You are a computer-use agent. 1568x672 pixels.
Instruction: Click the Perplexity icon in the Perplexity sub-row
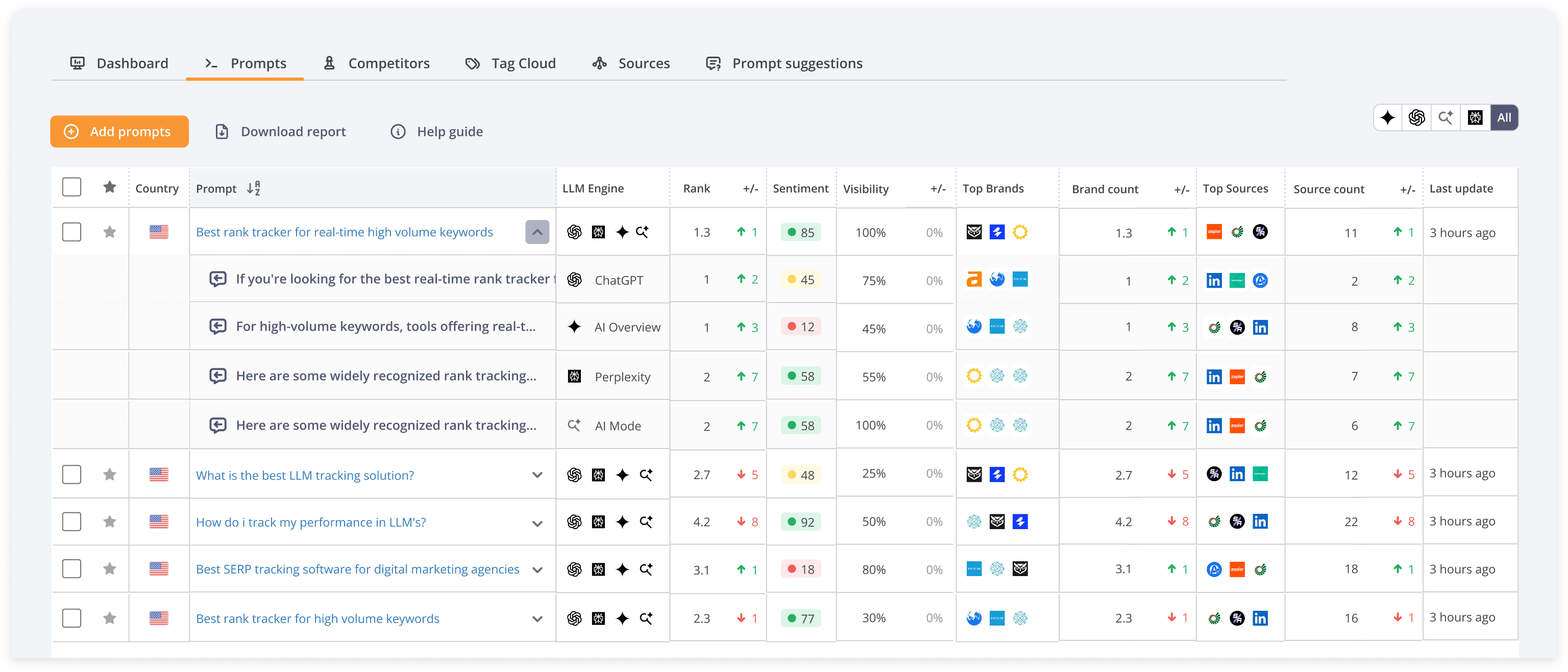click(x=574, y=376)
